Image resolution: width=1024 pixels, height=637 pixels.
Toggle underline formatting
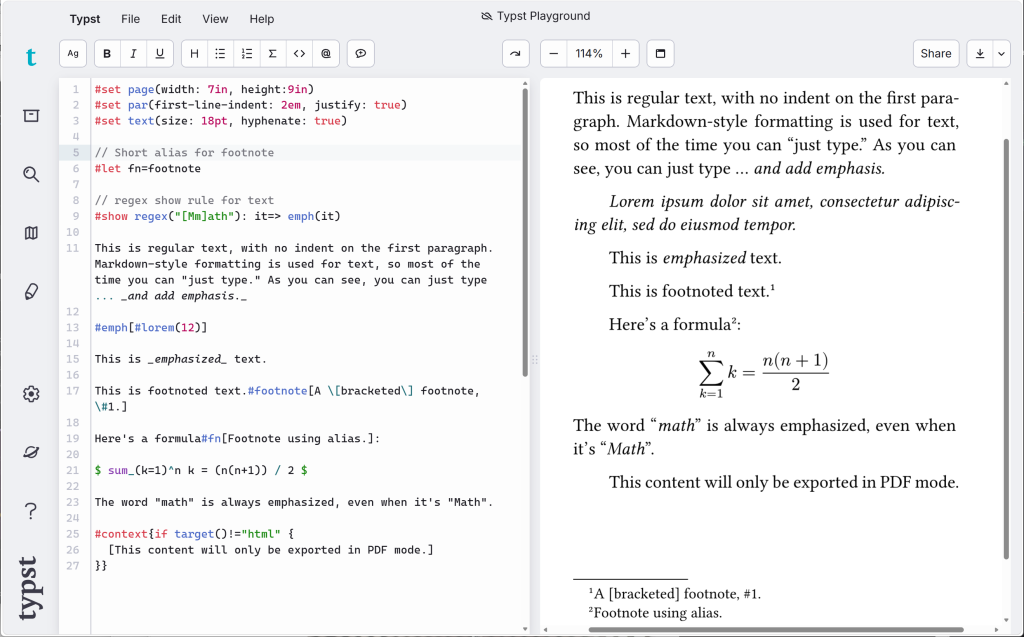159,54
